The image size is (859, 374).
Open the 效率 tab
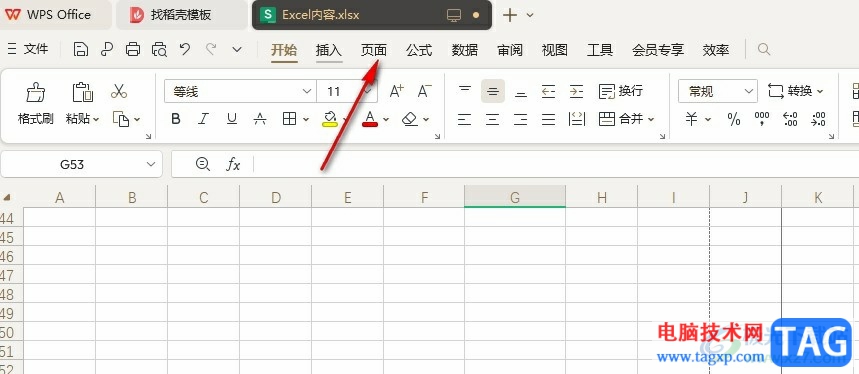click(716, 50)
